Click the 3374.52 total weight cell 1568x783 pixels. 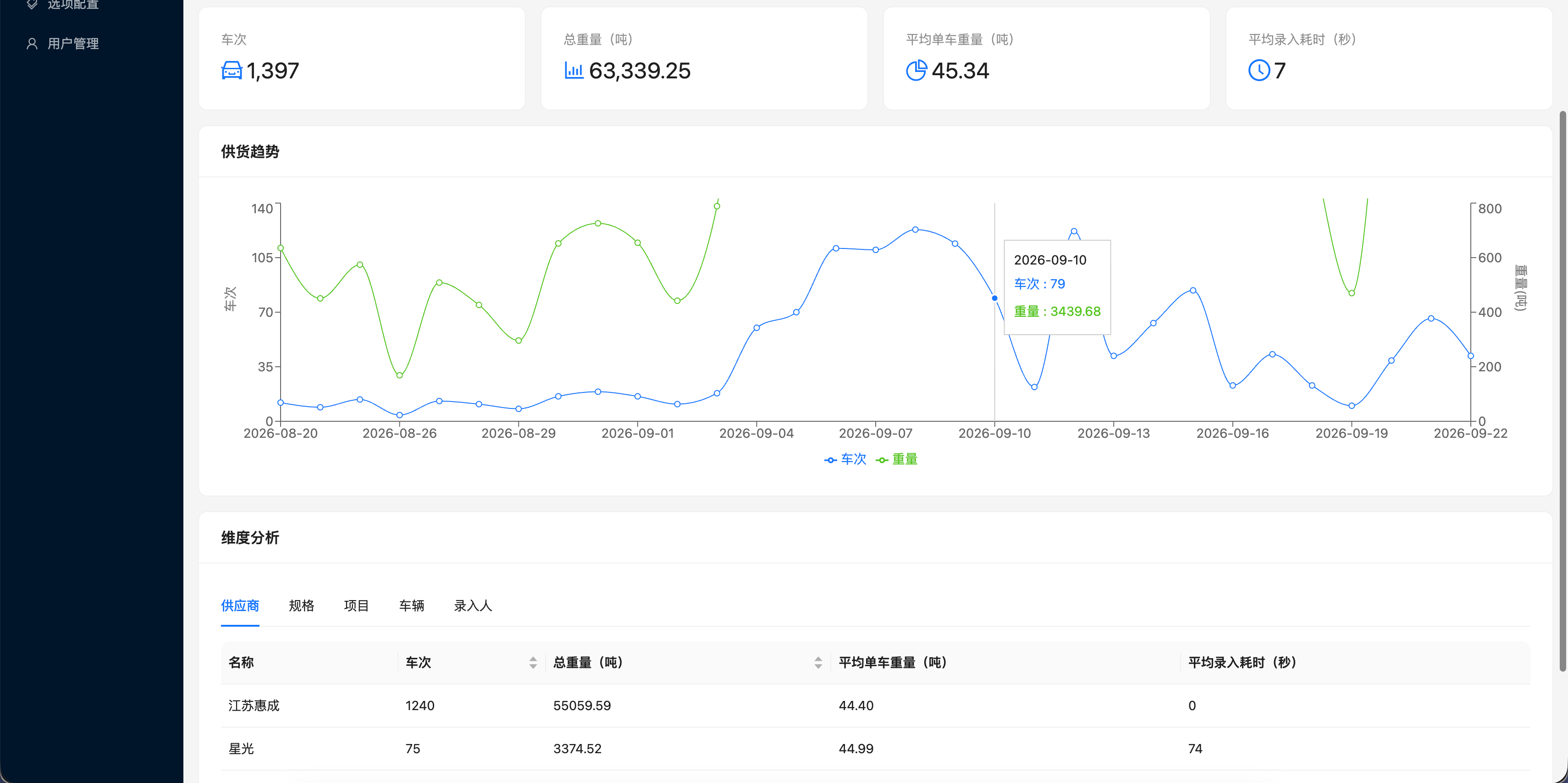(x=577, y=749)
